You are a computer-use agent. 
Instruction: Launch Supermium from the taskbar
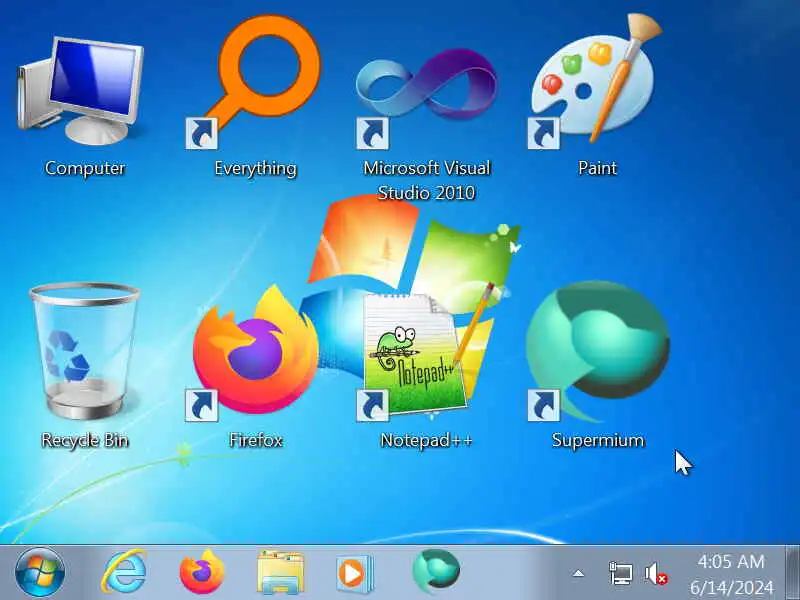click(436, 571)
